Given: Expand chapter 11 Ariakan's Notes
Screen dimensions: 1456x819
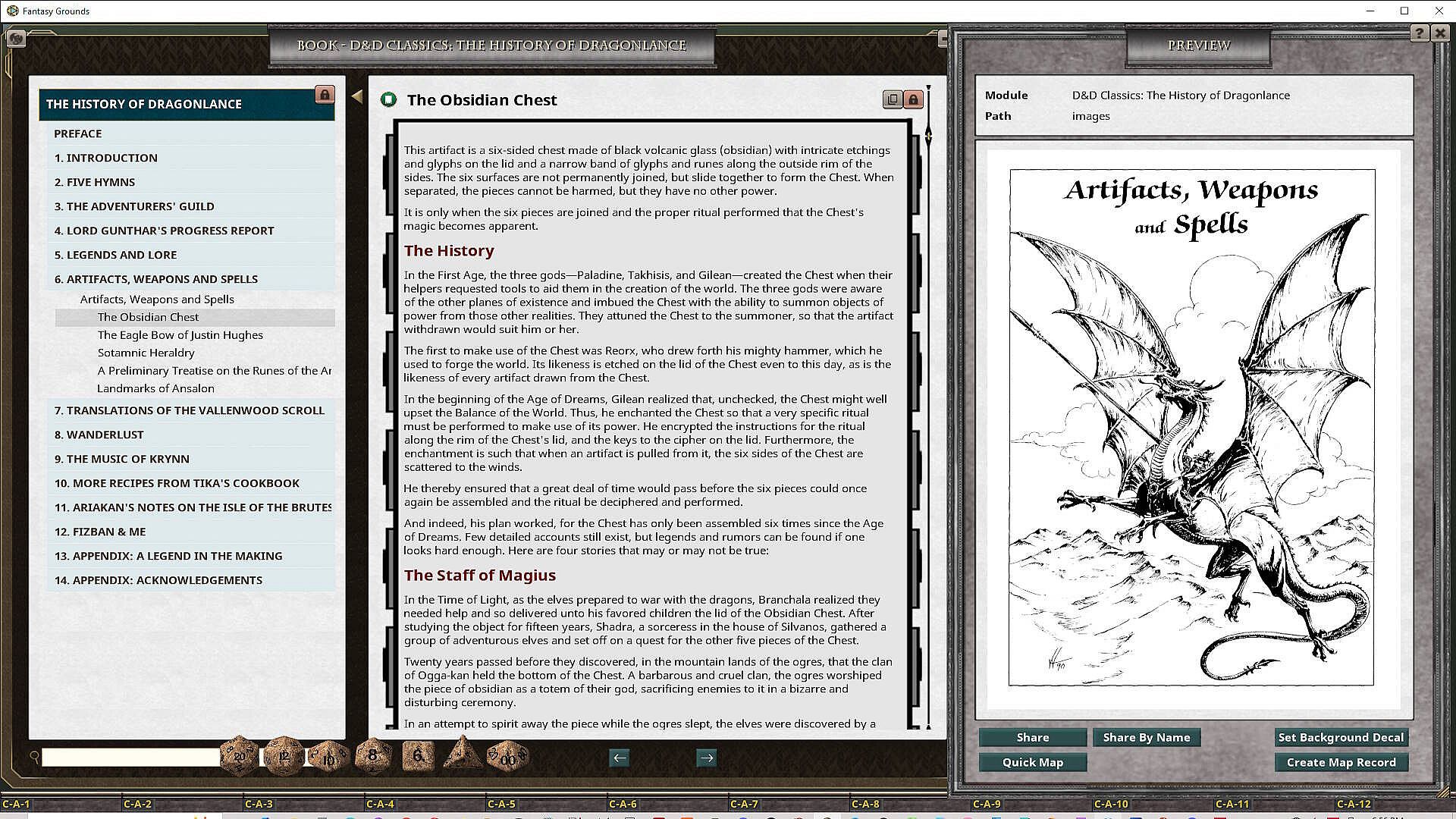Looking at the screenshot, I should pos(190,507).
